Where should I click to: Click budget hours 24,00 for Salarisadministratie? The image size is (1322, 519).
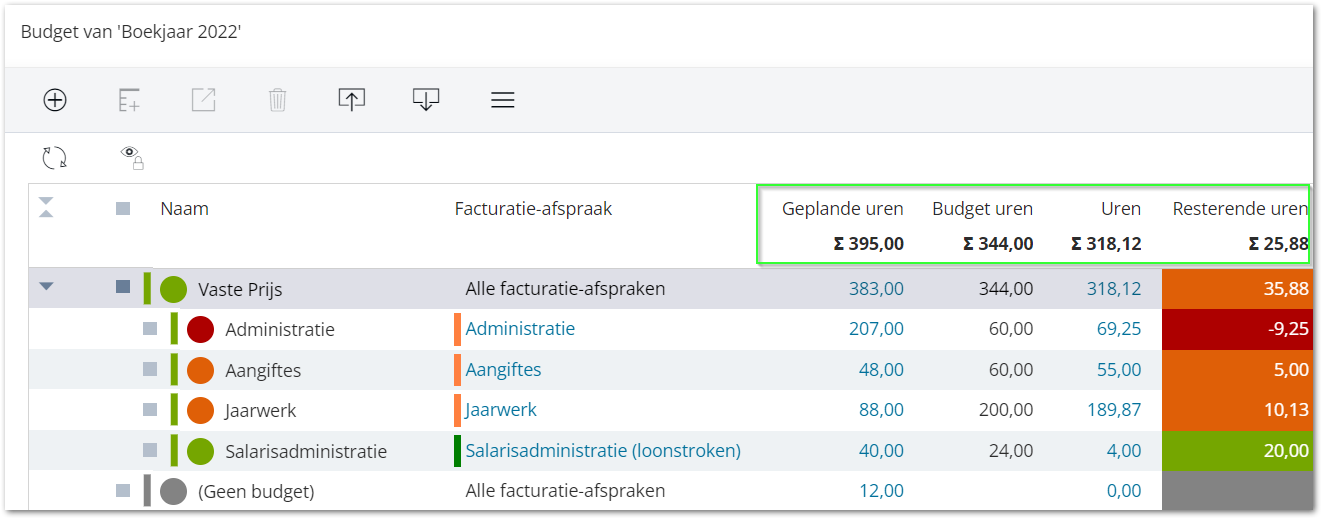(1011, 450)
